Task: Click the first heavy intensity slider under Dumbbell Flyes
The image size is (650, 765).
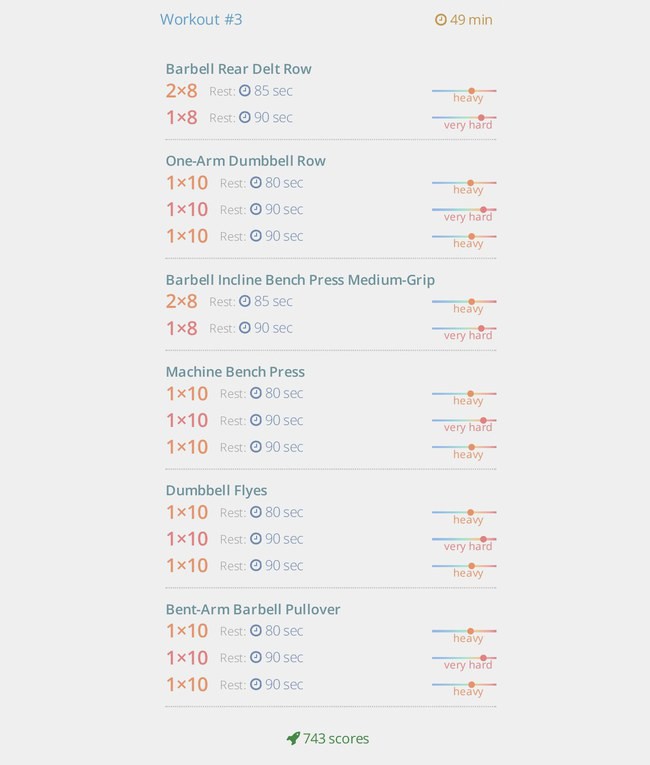Action: tap(464, 512)
